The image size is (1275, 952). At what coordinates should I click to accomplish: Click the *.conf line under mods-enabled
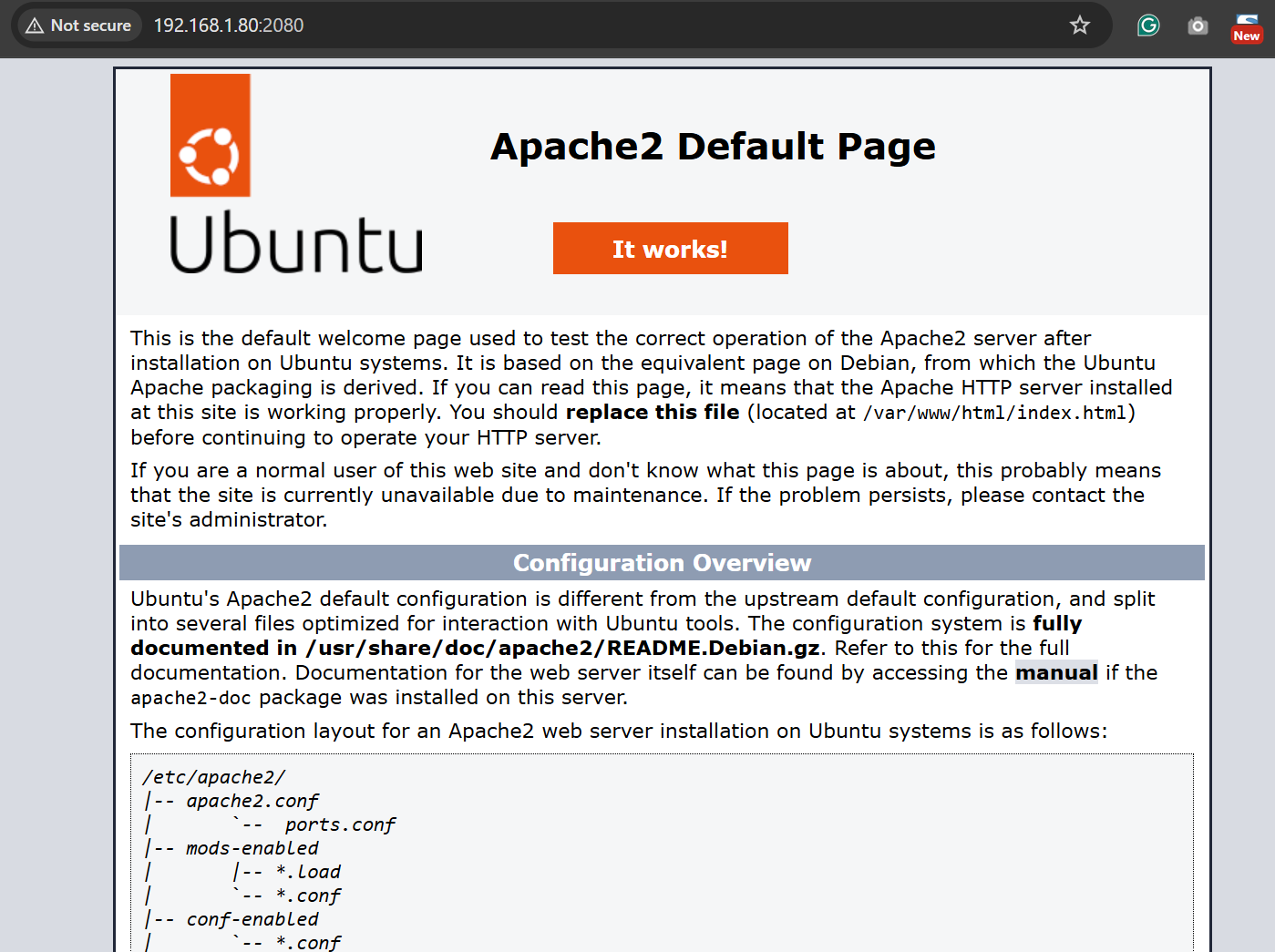click(x=308, y=896)
